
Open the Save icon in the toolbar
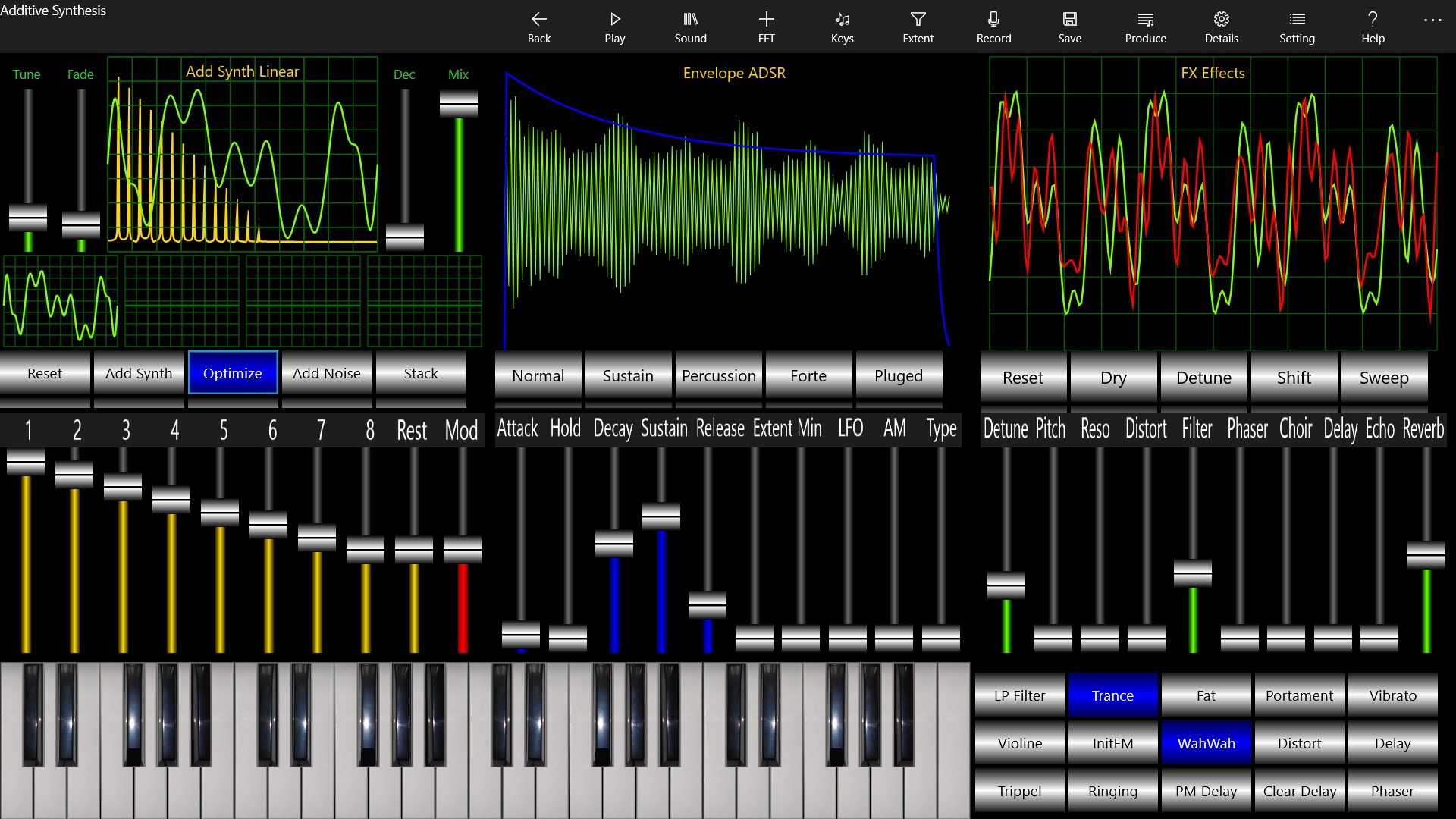(1069, 27)
